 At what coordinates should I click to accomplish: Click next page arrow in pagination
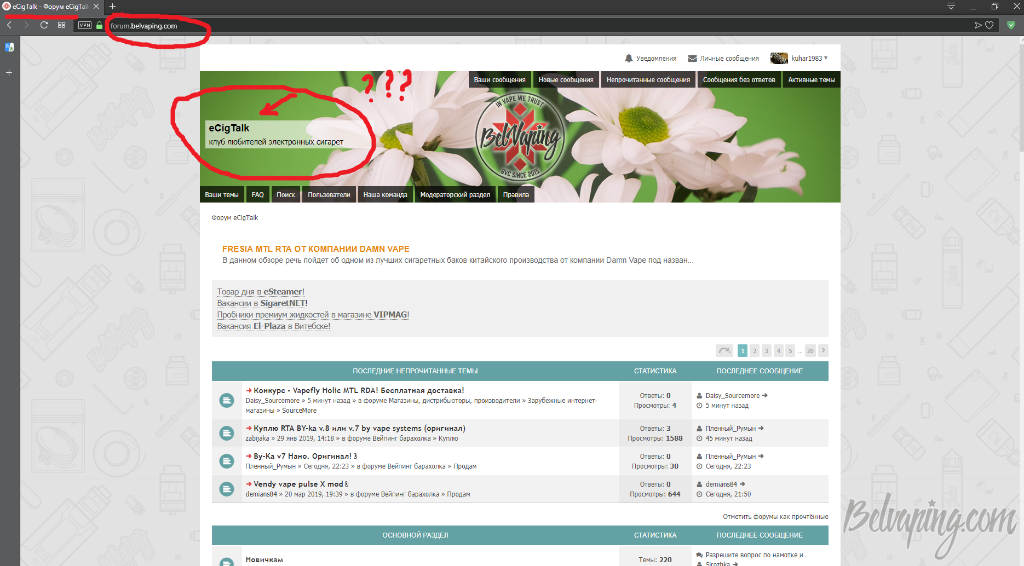coord(824,351)
